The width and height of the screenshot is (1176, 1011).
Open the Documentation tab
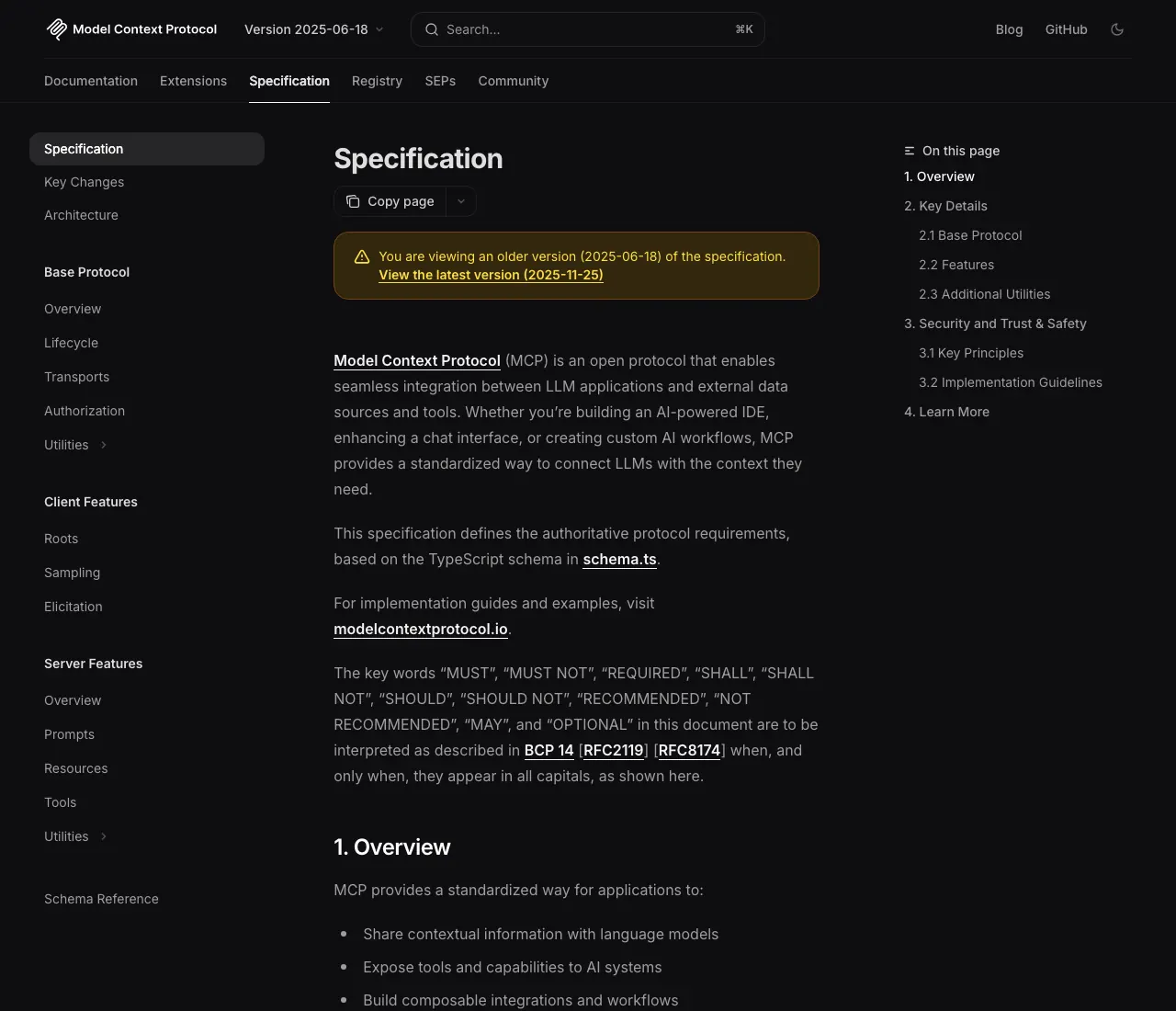[91, 81]
